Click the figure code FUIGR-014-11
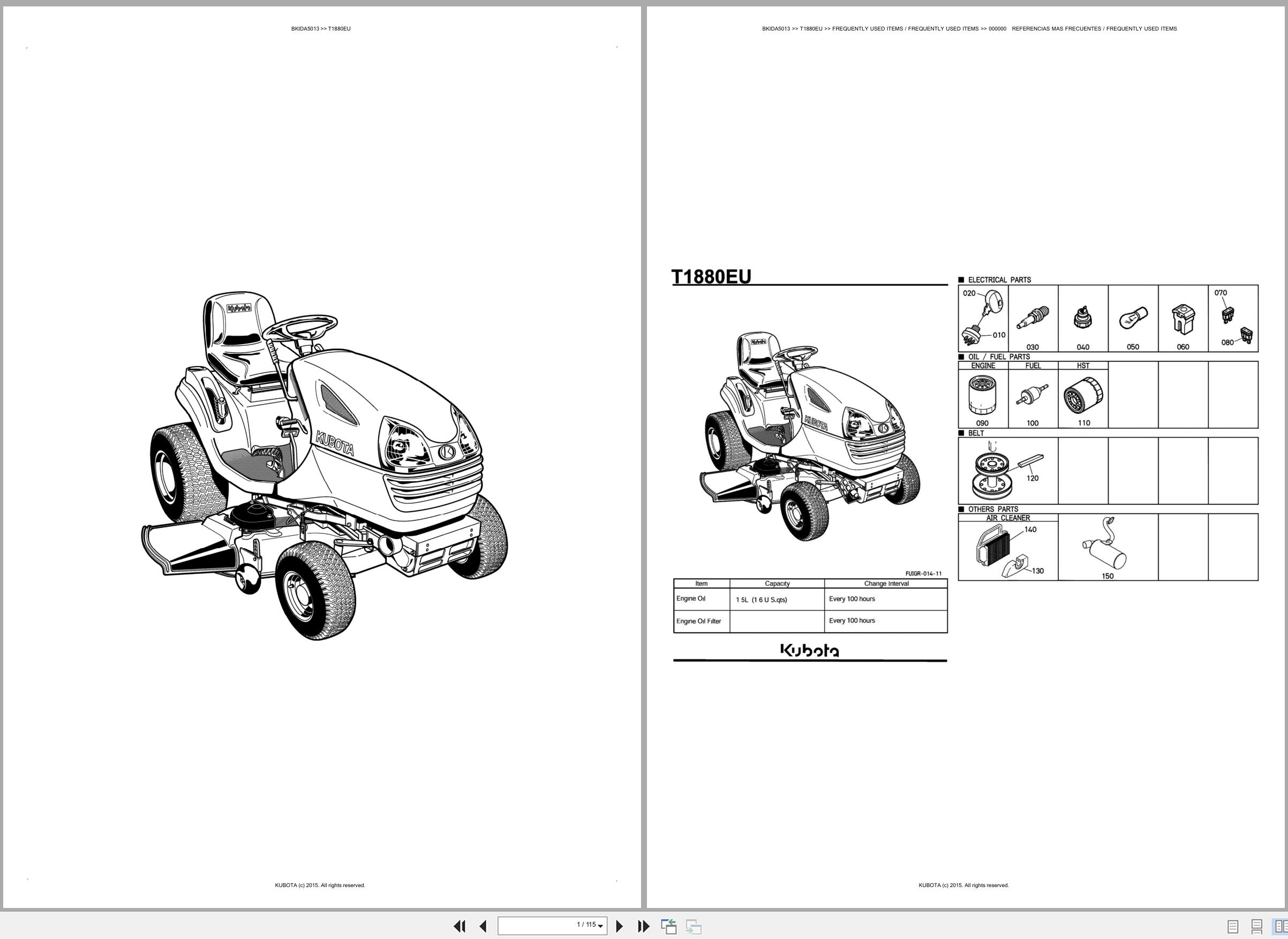This screenshot has height=939, width=1288. click(x=923, y=573)
